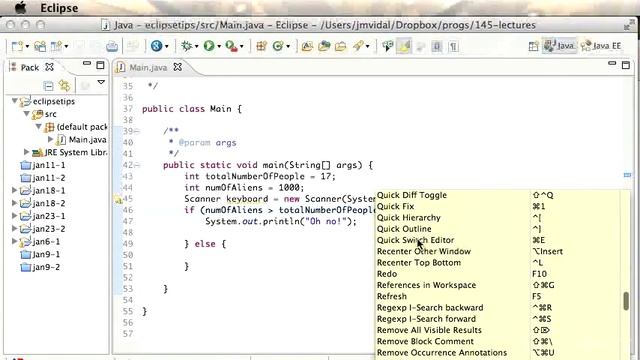This screenshot has width=640, height=360.
Task: Open the Run dropdown arrow
Action: [x=219, y=47]
